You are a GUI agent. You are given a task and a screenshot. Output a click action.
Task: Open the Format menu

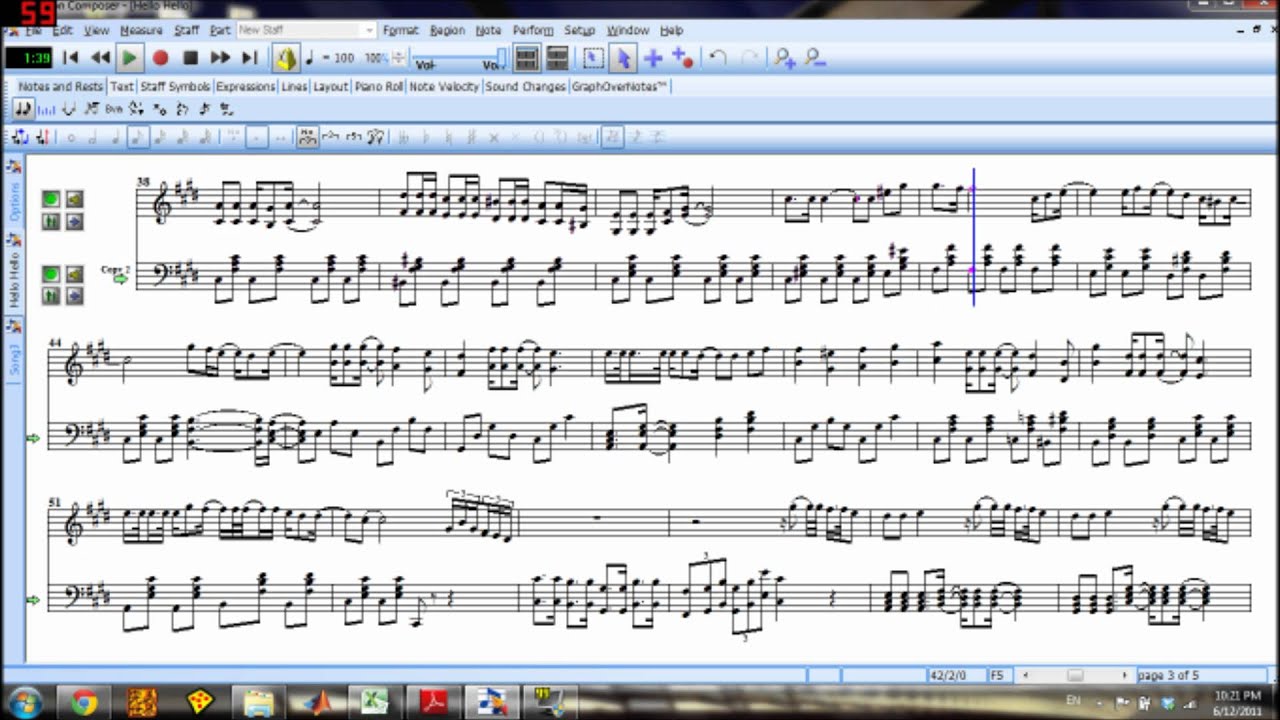(x=400, y=31)
